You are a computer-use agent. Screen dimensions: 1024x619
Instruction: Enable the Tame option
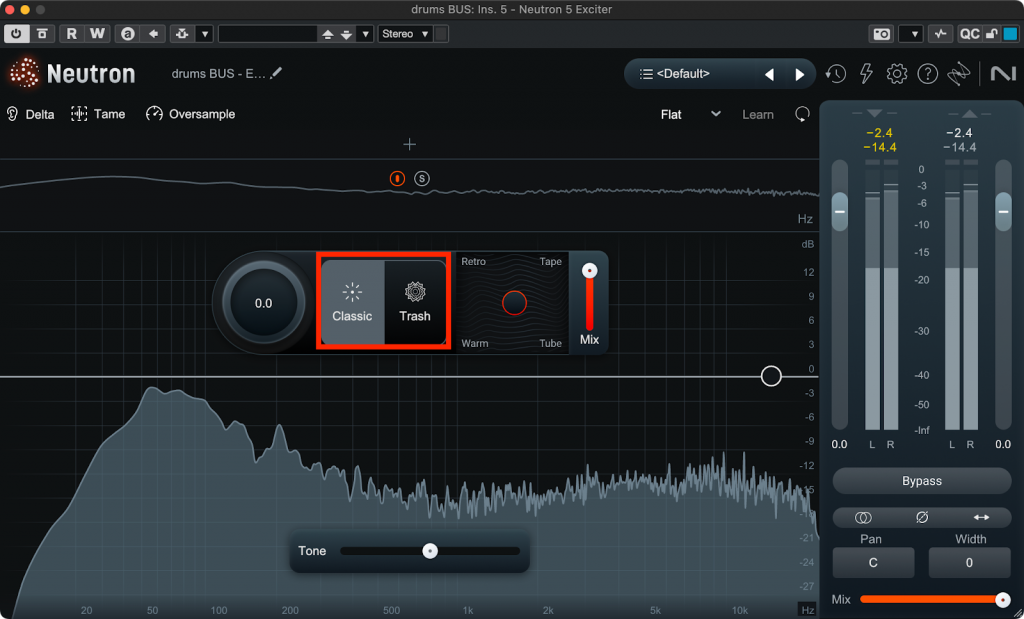pos(98,114)
